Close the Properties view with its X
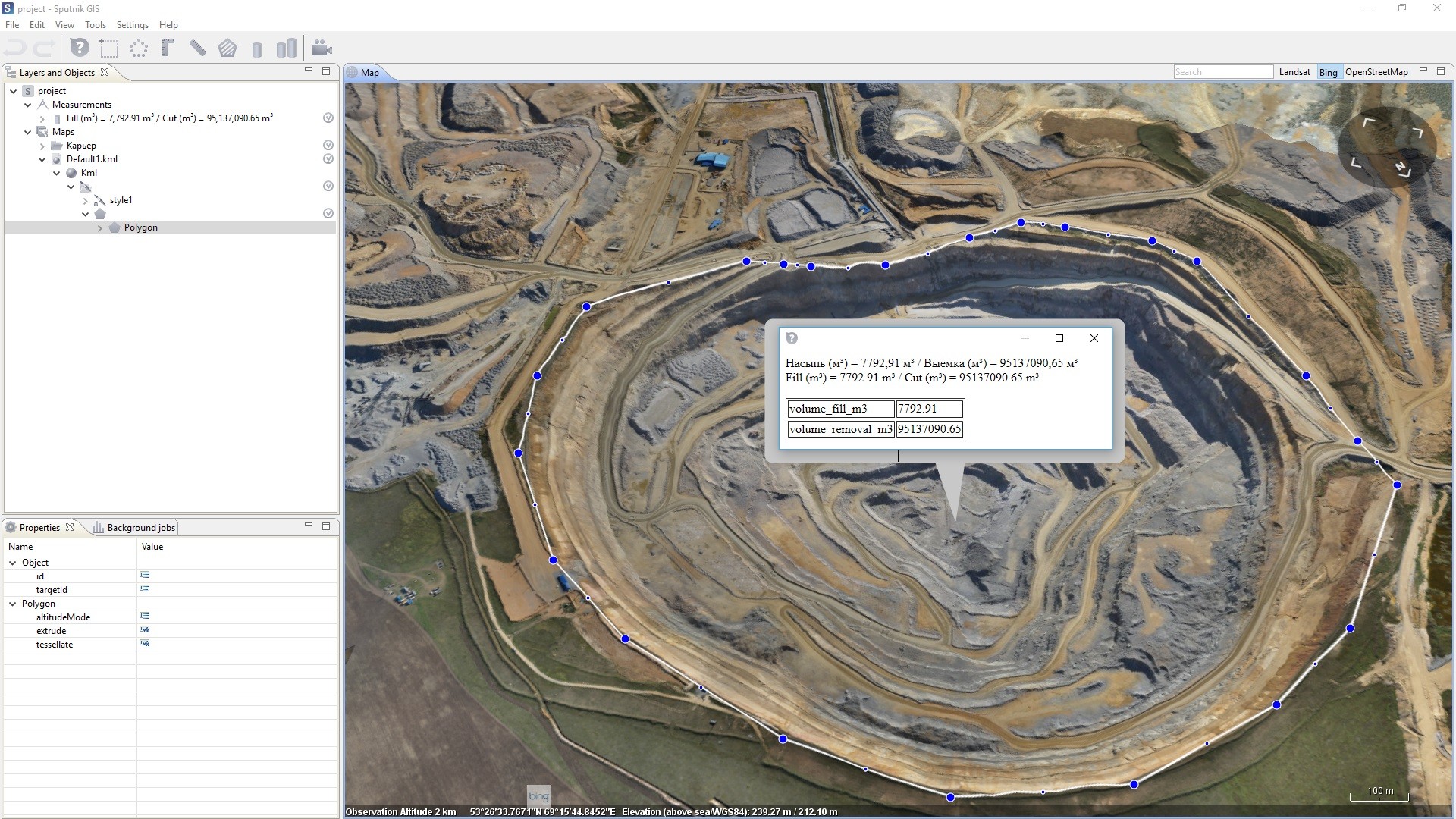This screenshot has width=1456, height=819. pyautogui.click(x=70, y=527)
